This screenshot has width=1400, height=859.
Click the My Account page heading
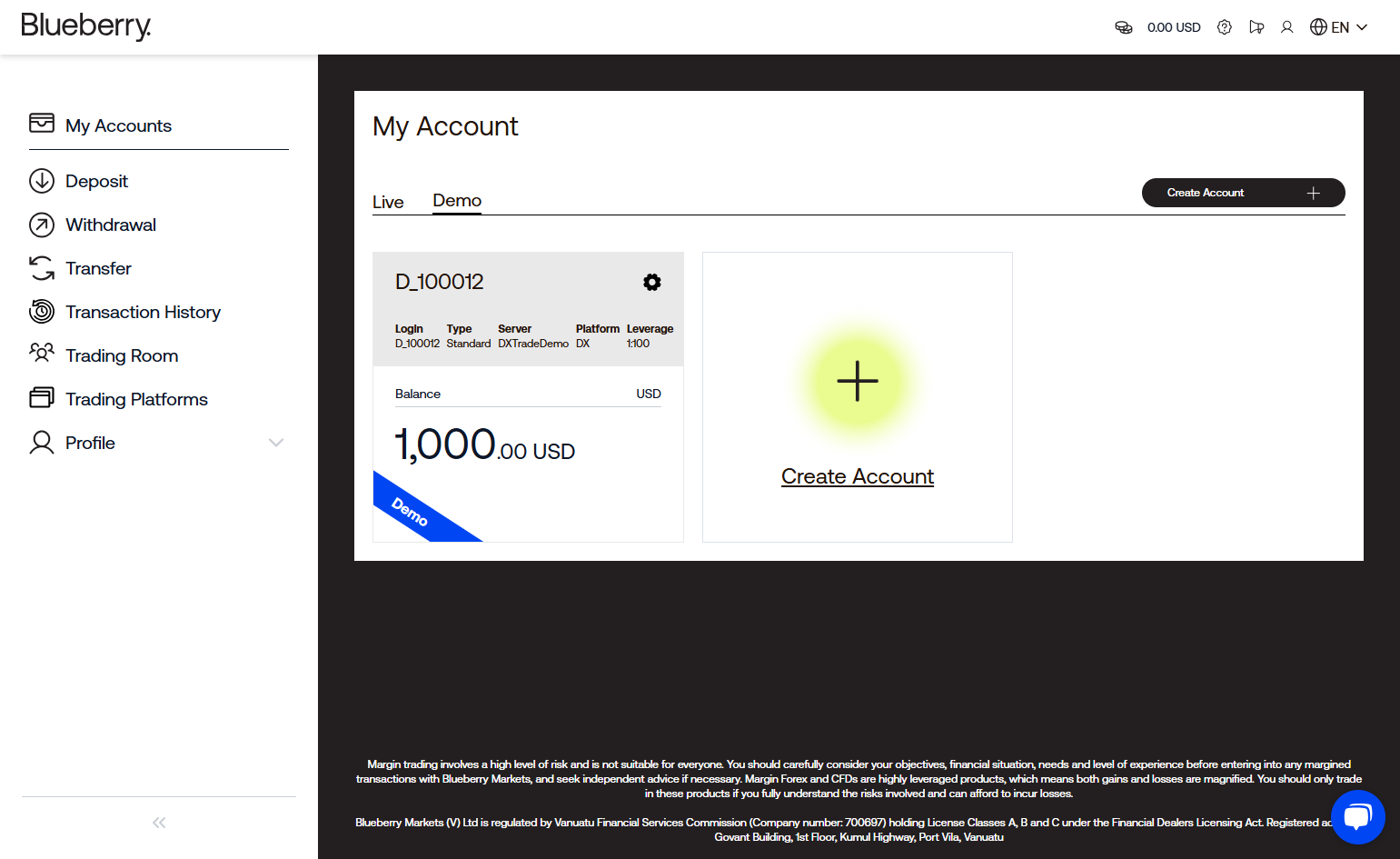[445, 126]
